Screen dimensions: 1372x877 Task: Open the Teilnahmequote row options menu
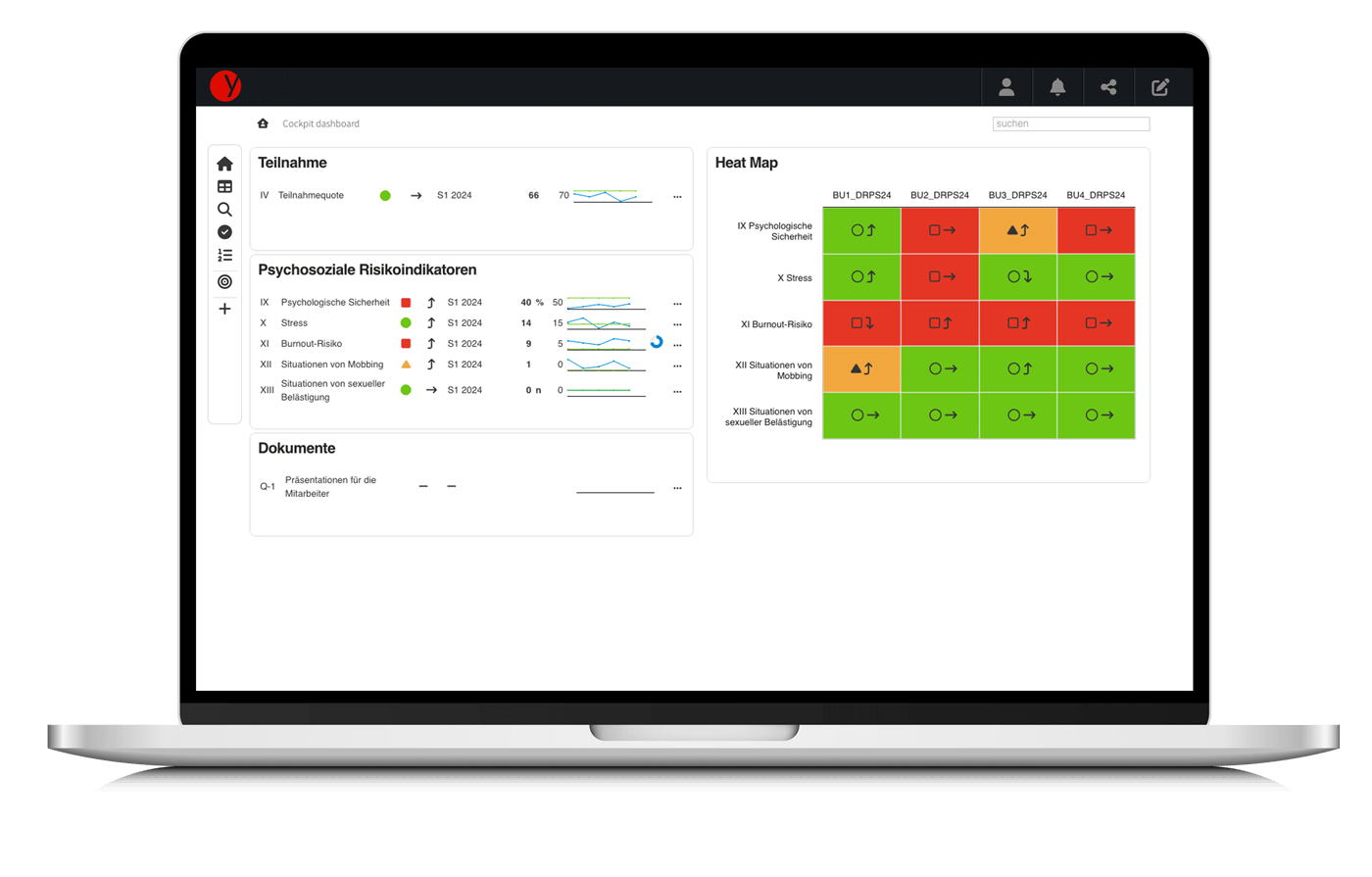click(677, 197)
